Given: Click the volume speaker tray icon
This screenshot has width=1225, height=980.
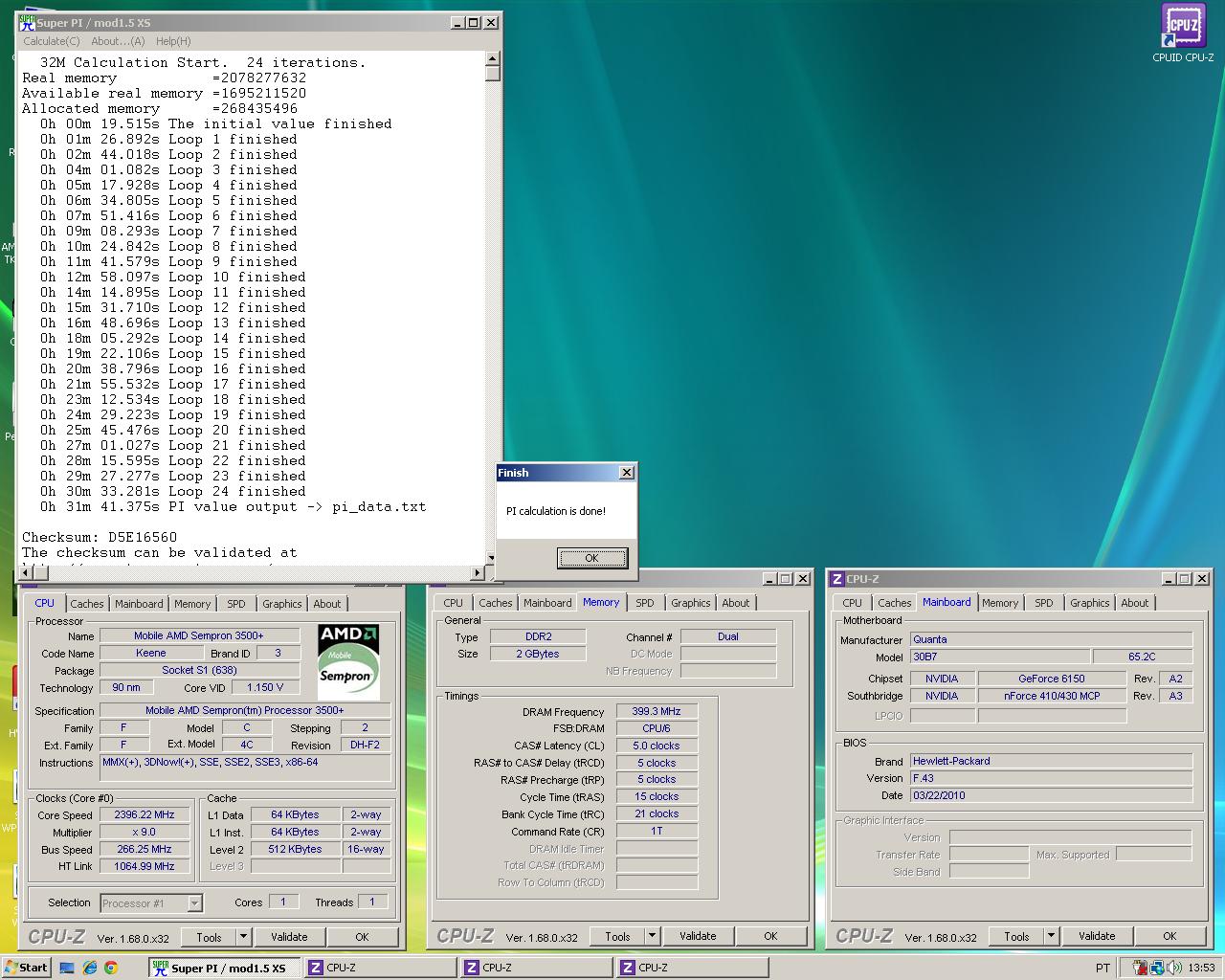Looking at the screenshot, I should (x=1174, y=968).
